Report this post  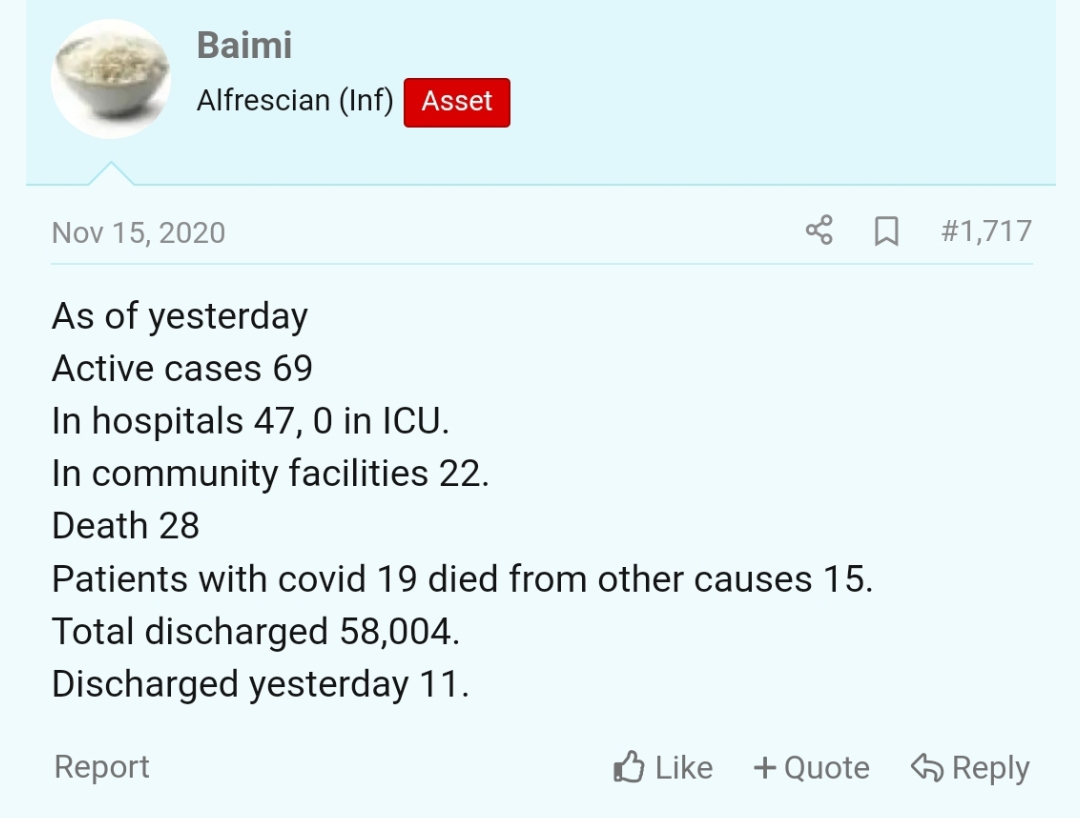click(101, 767)
